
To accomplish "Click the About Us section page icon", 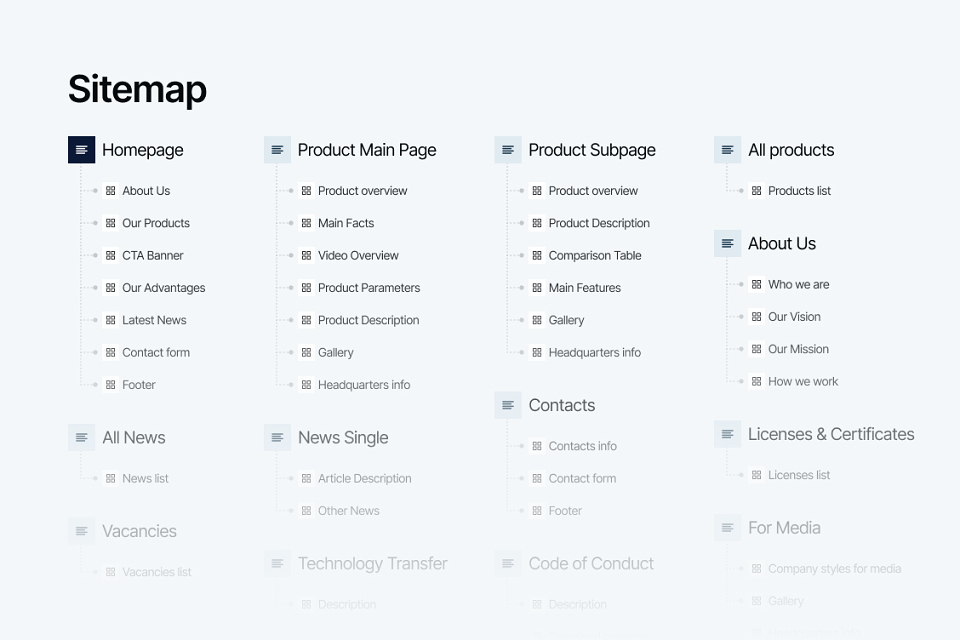I will [727, 243].
